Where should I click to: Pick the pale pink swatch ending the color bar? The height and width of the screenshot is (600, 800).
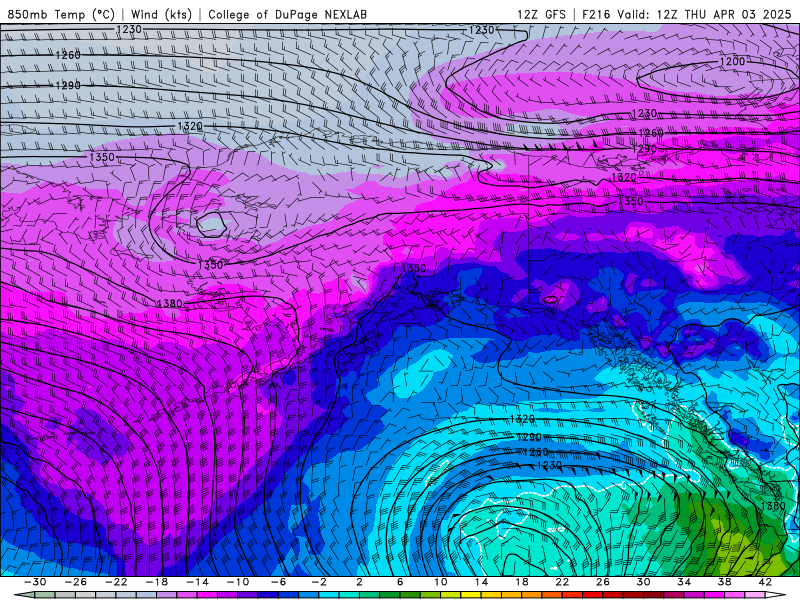[x=755, y=595]
